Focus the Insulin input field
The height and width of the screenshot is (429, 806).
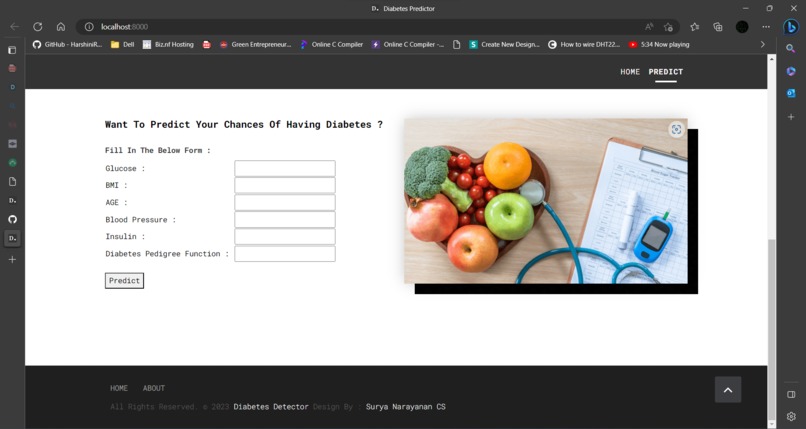tap(285, 236)
